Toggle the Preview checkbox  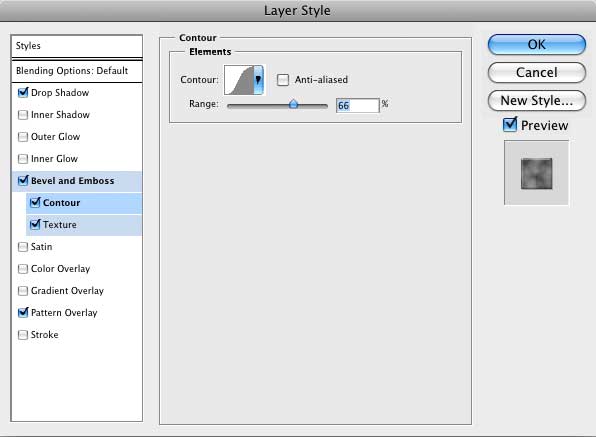coord(510,125)
